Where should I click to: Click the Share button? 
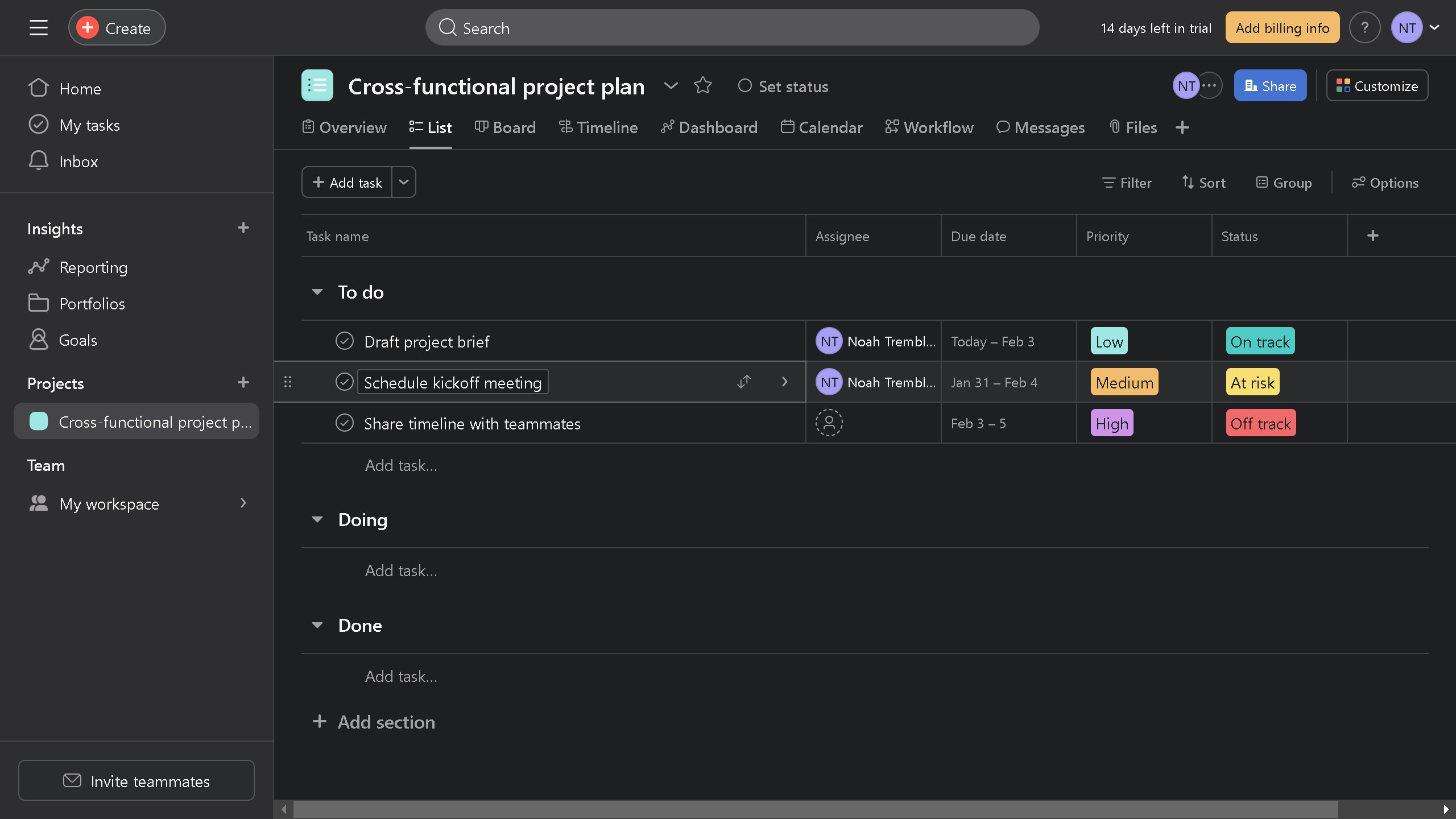[x=1269, y=86]
